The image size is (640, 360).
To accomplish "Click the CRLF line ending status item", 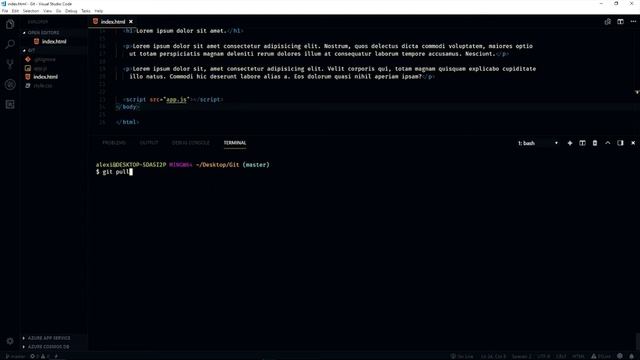I will (561, 356).
